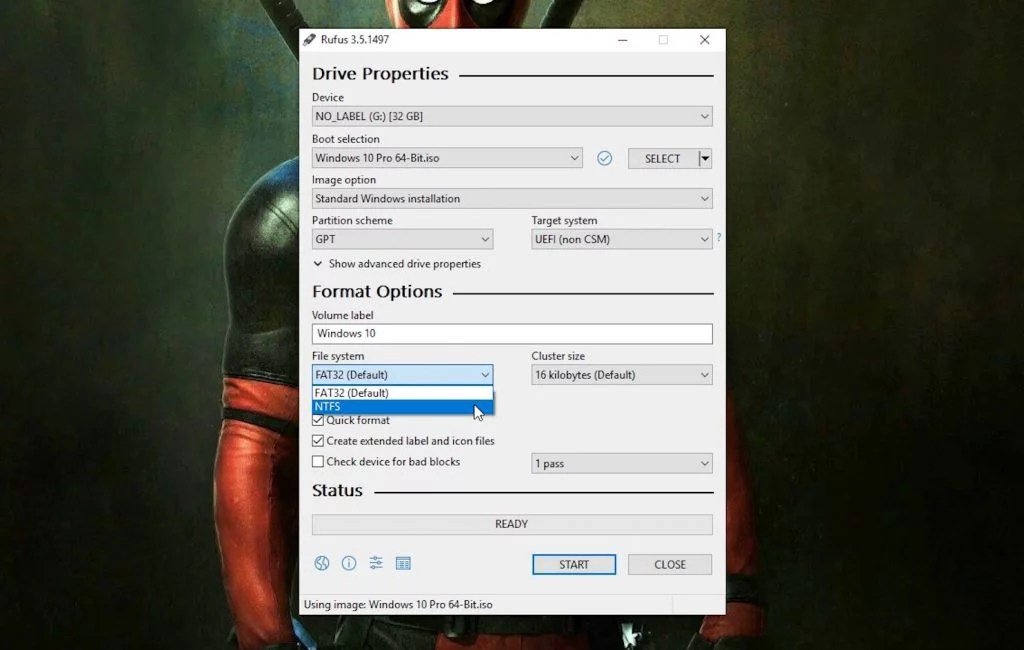Click the Rufus icon in the title bar

pos(309,39)
